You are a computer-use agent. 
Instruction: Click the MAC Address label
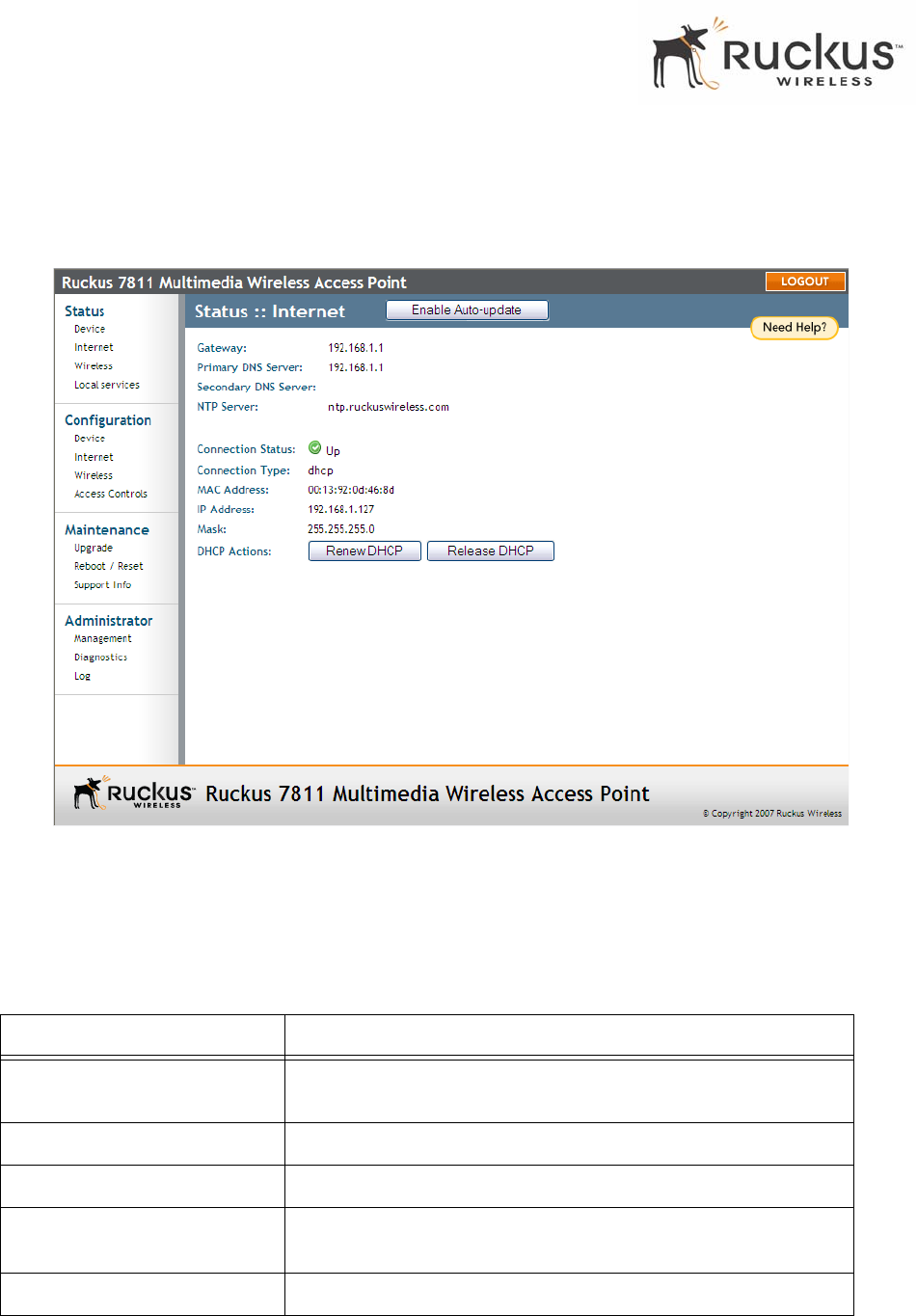click(x=233, y=490)
